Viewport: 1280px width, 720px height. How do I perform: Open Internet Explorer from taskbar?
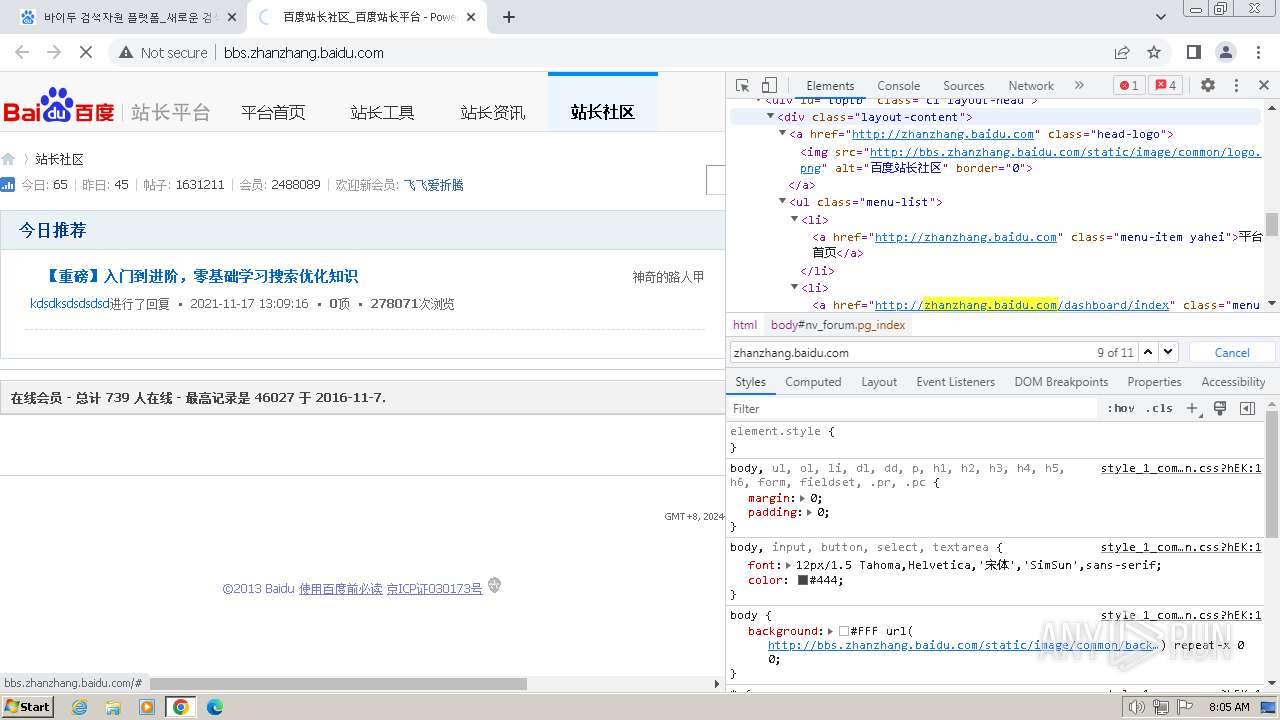click(79, 707)
